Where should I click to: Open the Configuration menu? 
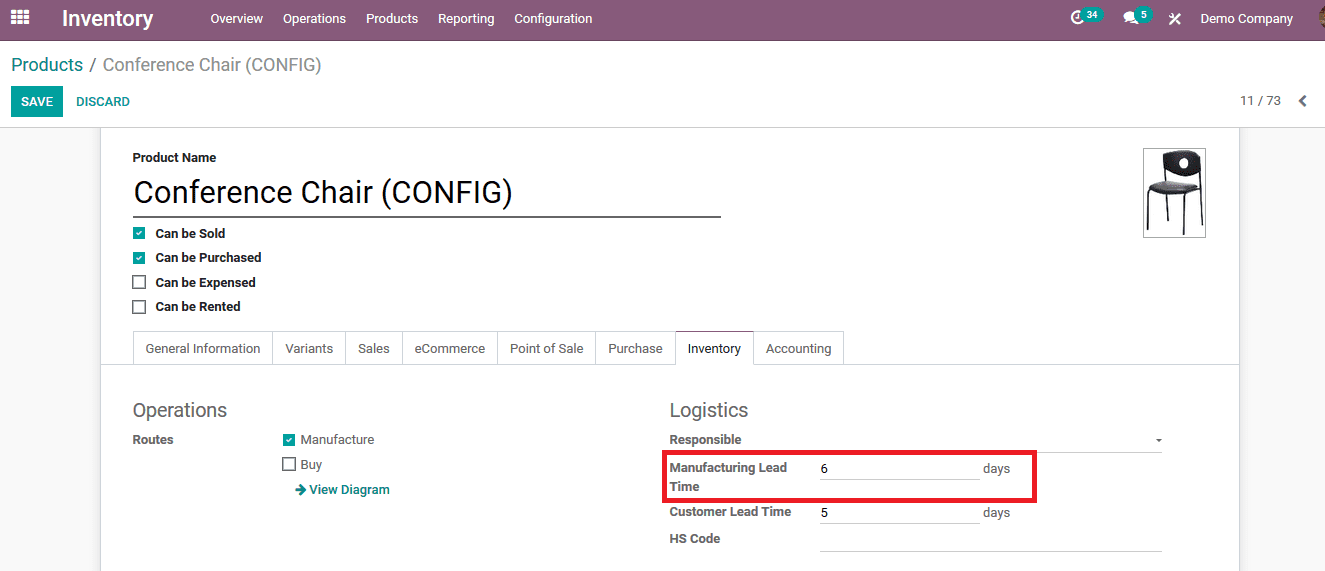[x=553, y=19]
